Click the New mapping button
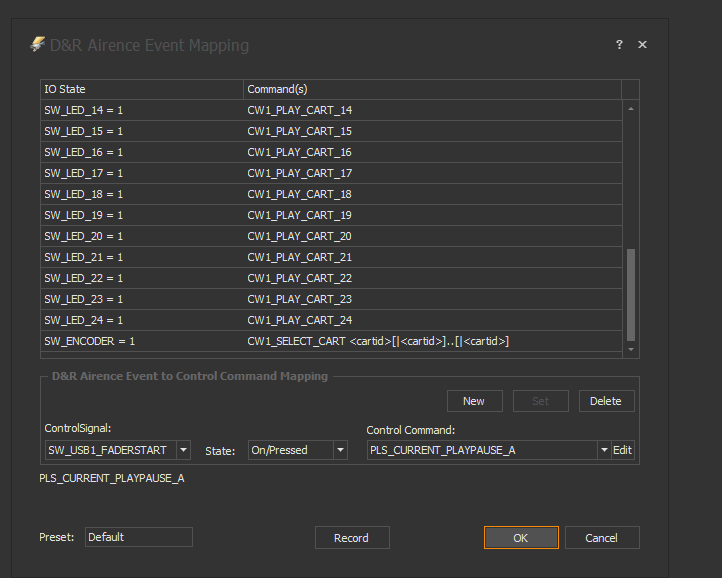This screenshot has height=578, width=722. pos(473,401)
